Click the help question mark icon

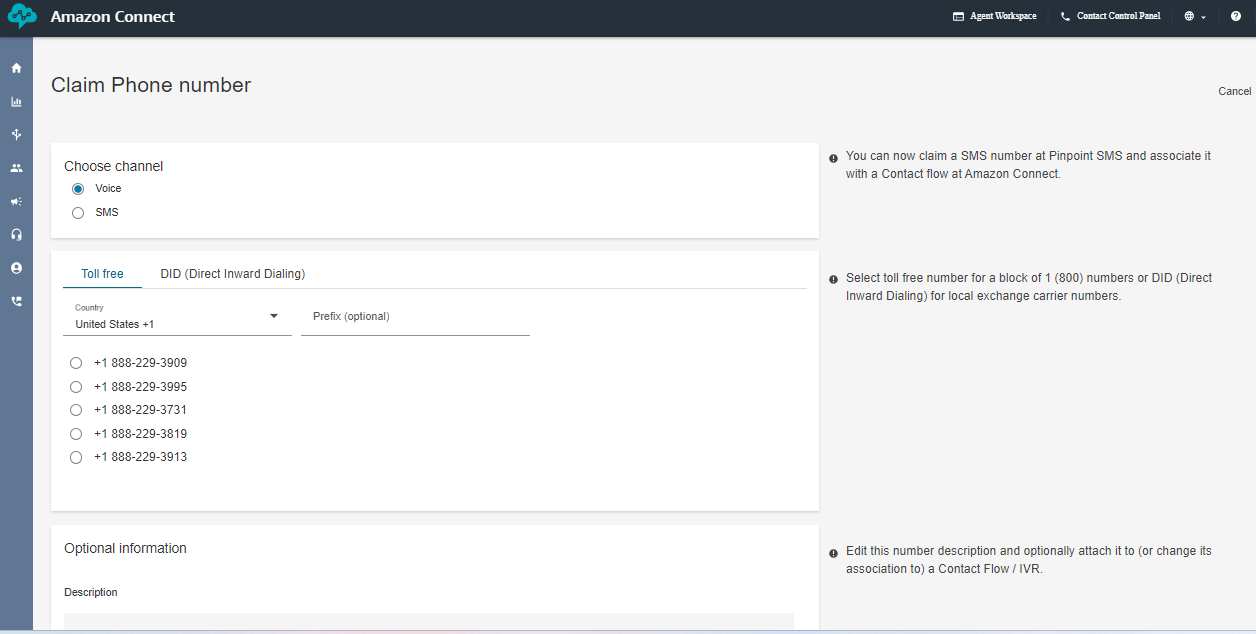(x=1236, y=16)
